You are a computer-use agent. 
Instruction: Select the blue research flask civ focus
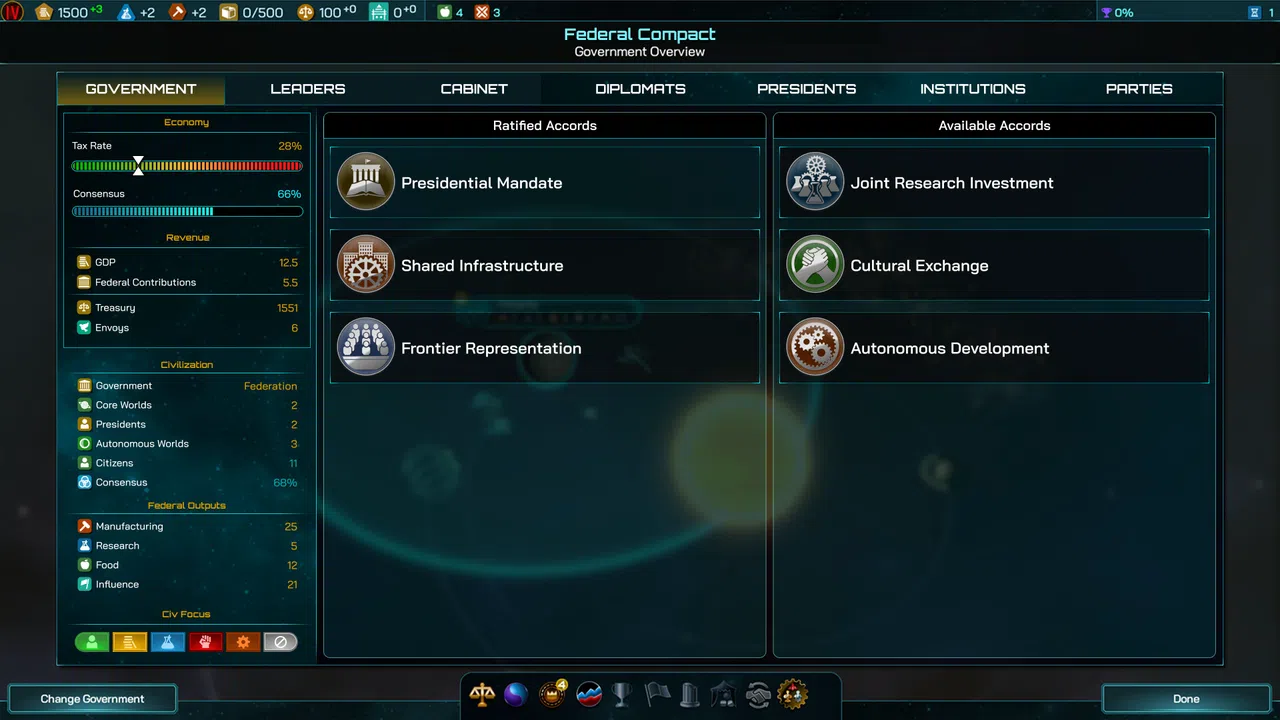click(x=167, y=642)
